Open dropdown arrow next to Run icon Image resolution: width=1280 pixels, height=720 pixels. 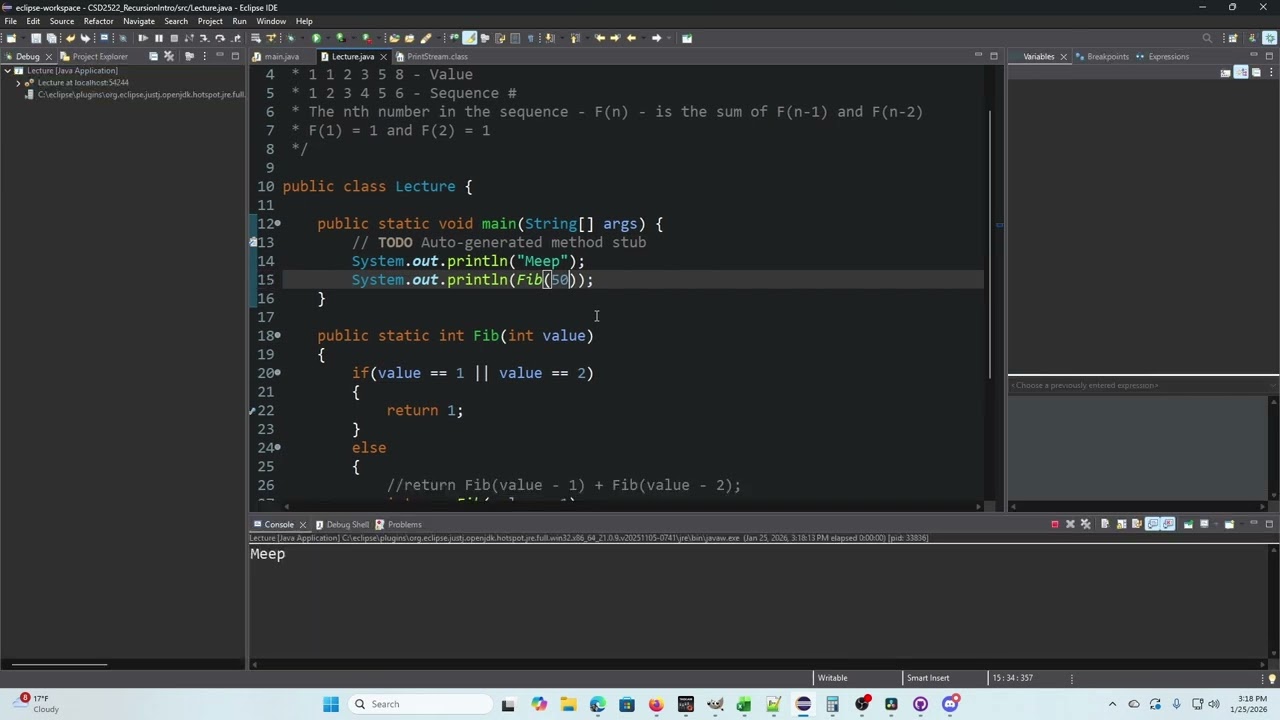click(327, 38)
